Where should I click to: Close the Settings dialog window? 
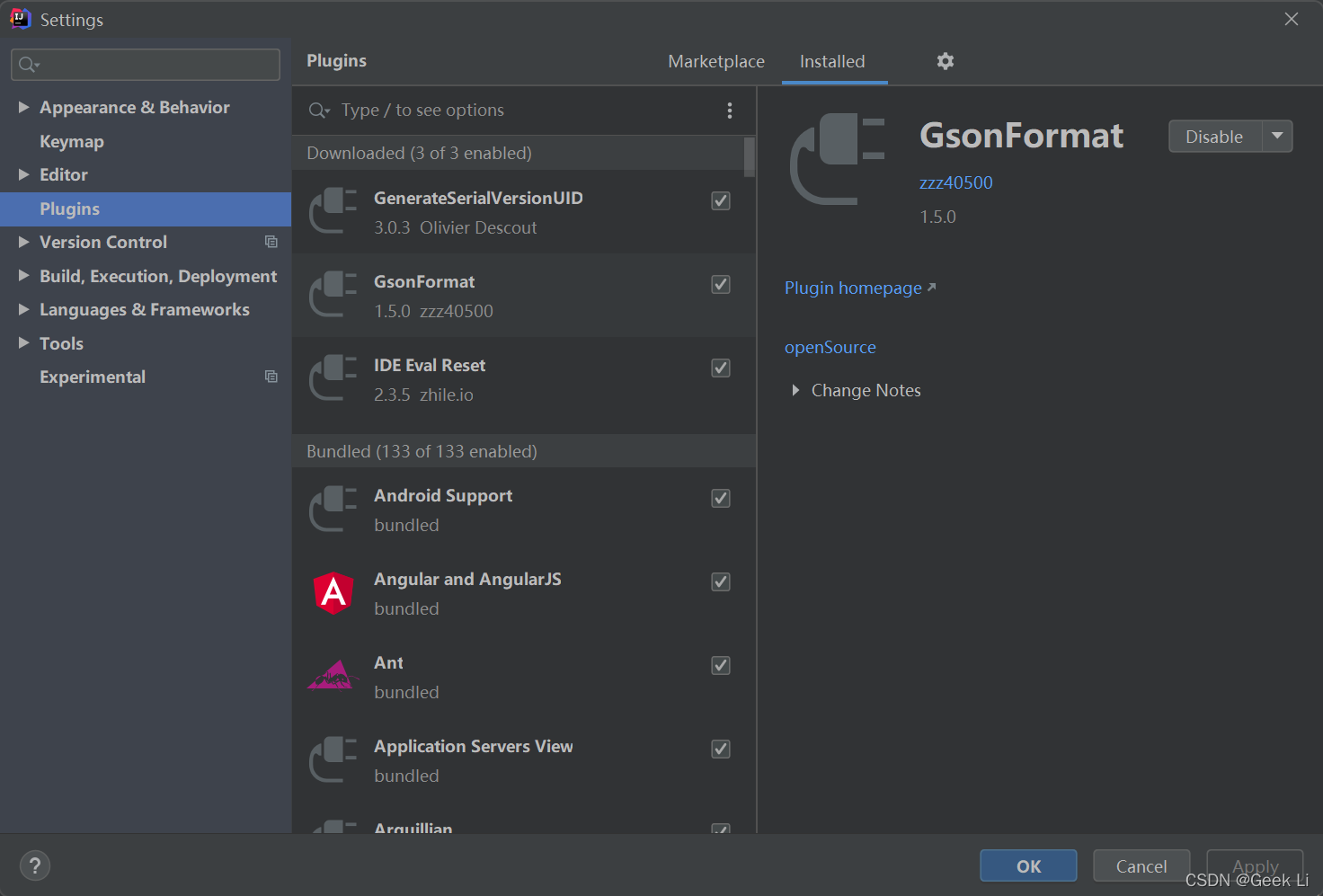(x=1292, y=19)
